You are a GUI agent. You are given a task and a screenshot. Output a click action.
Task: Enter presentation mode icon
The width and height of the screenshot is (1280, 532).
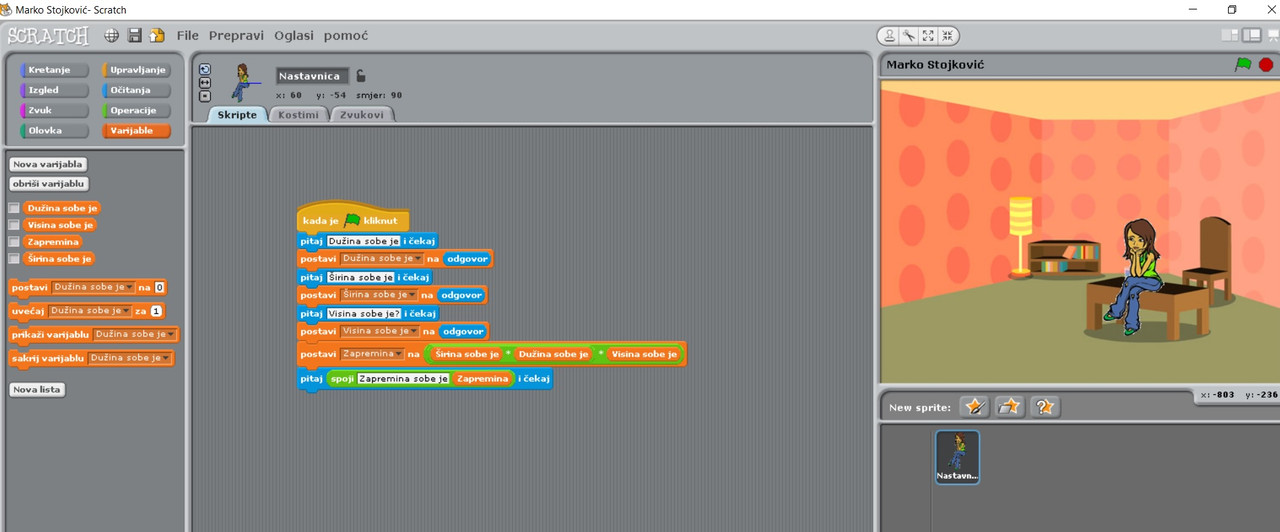pyautogui.click(x=1273, y=35)
